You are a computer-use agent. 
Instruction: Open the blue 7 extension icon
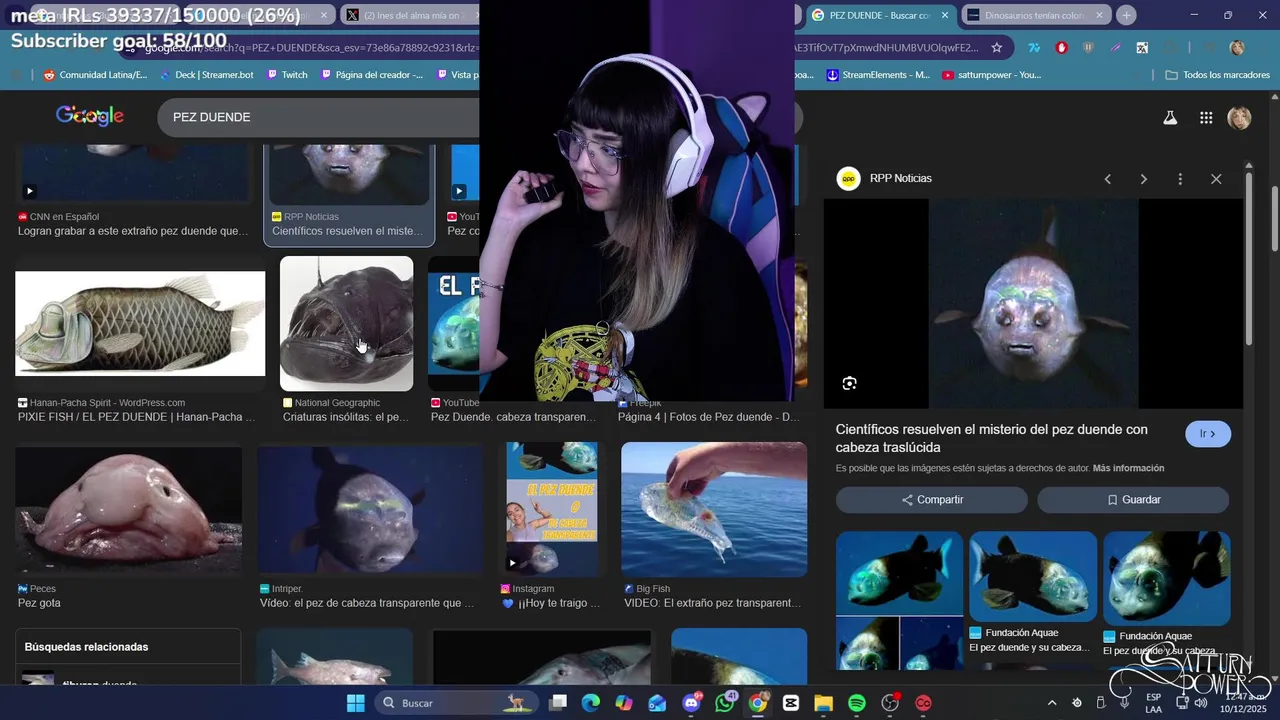coord(1034,47)
